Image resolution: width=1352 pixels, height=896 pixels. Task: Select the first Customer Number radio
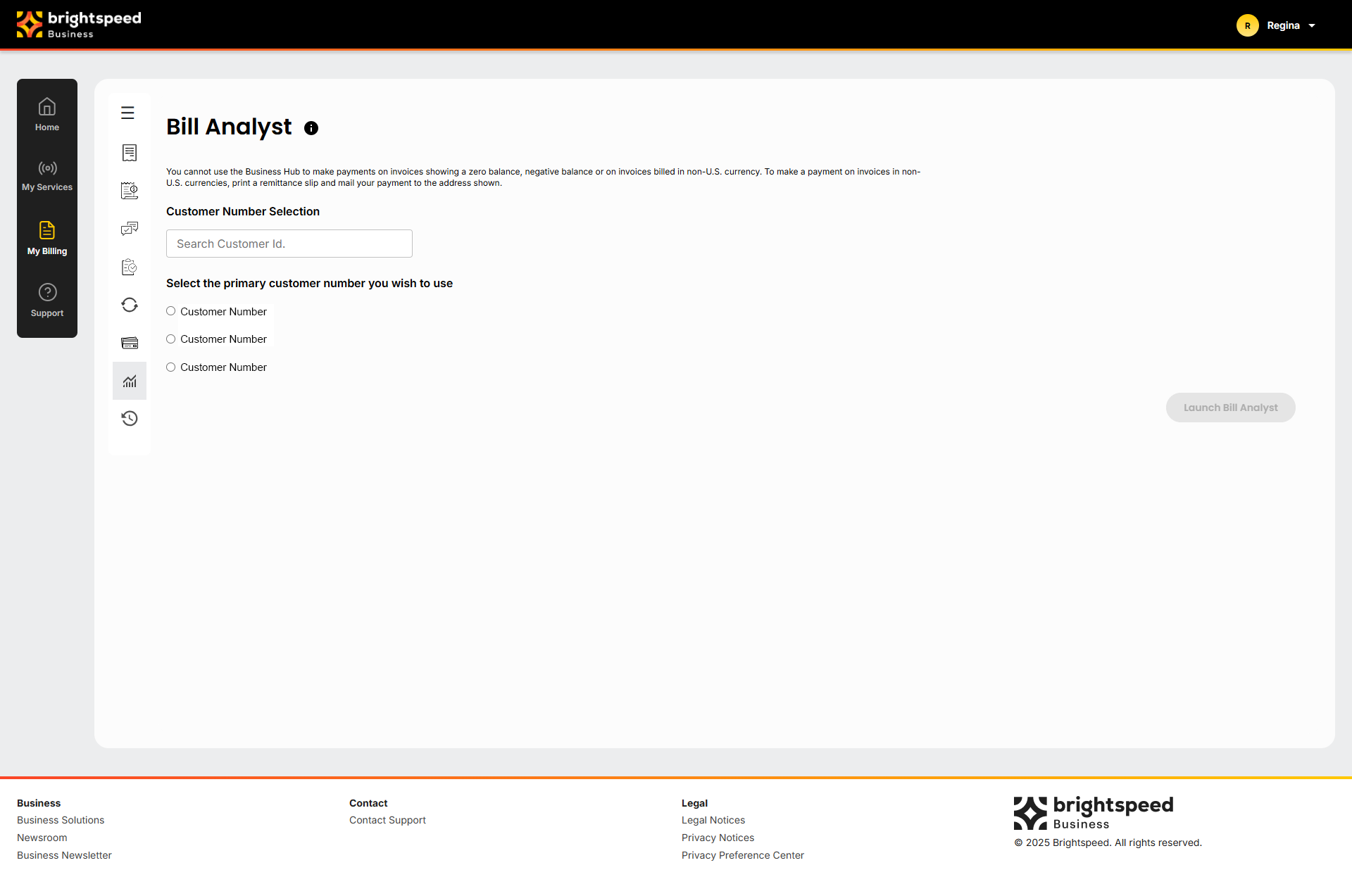(x=171, y=311)
